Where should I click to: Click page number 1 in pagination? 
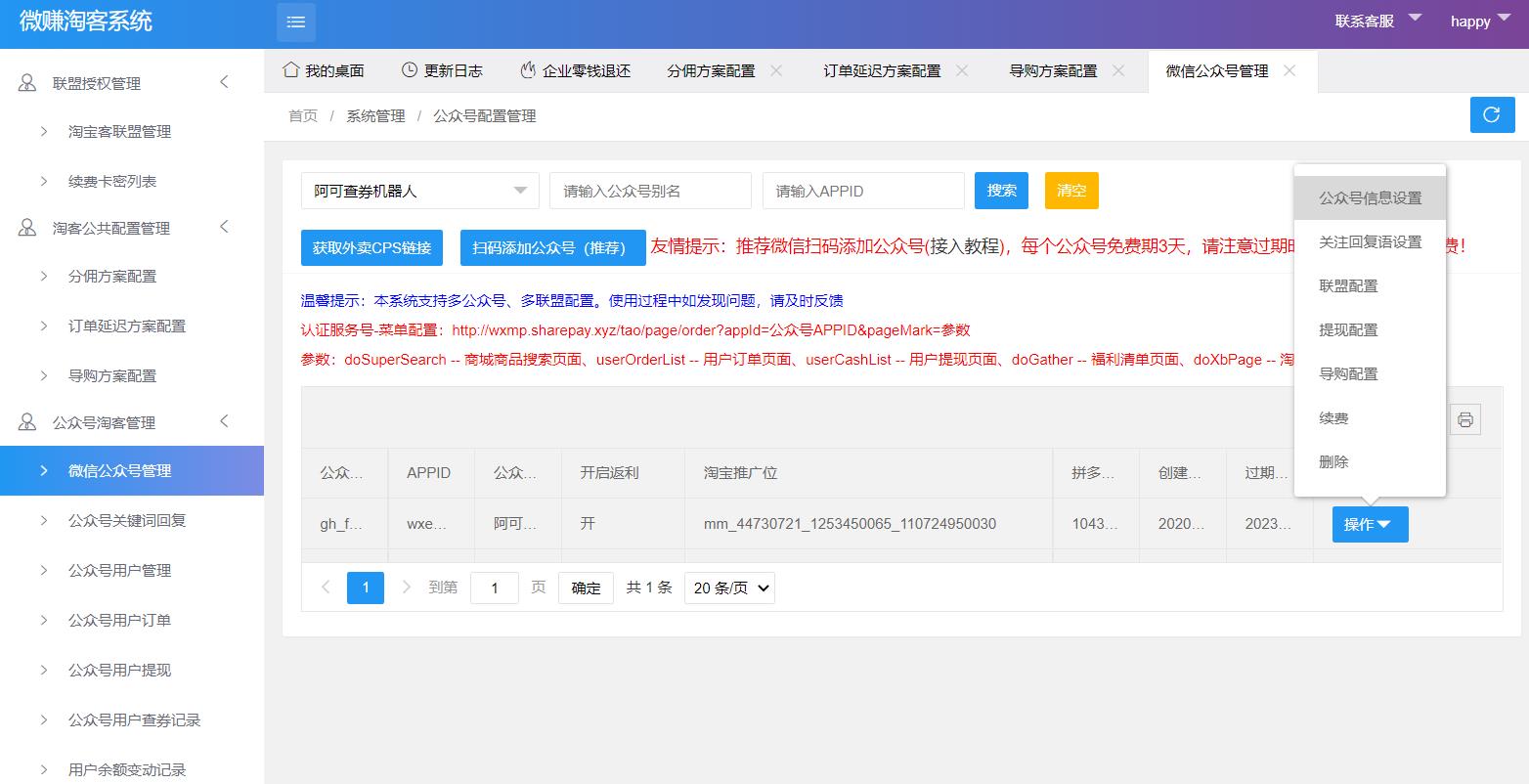(366, 588)
